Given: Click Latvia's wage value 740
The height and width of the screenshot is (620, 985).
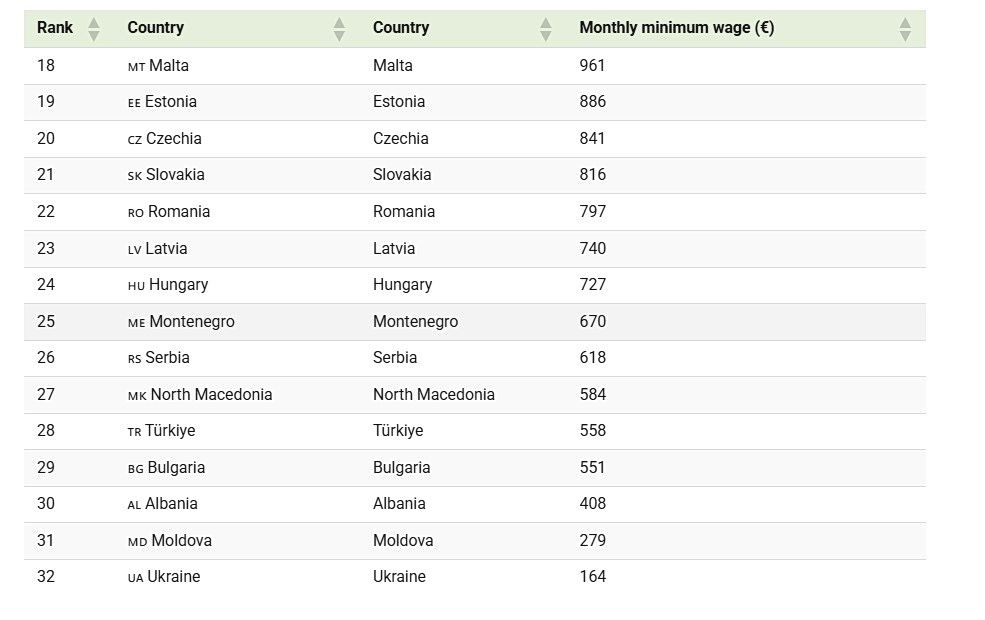Looking at the screenshot, I should (593, 248).
